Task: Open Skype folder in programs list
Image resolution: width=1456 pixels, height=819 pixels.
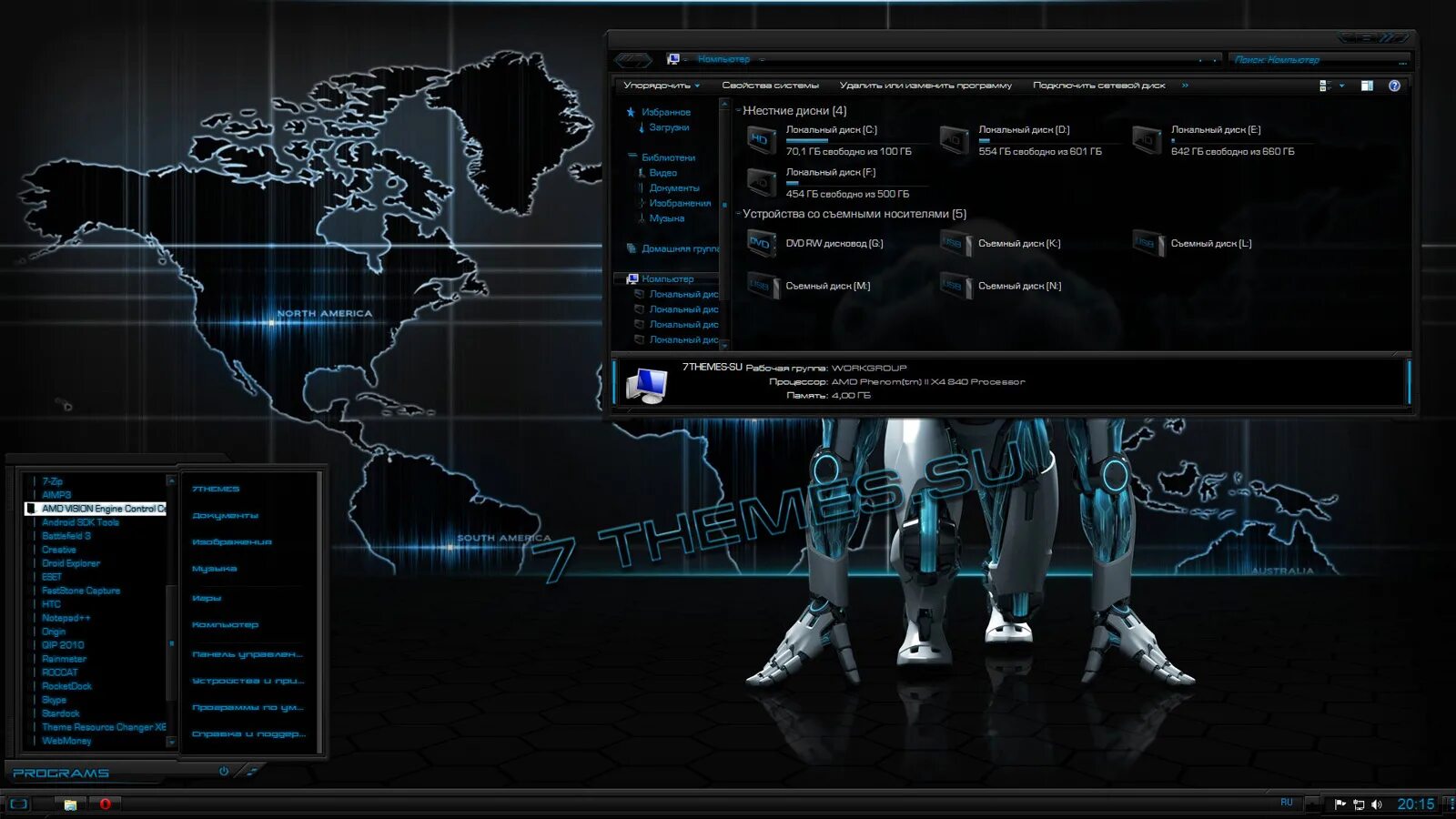Action: 54,700
